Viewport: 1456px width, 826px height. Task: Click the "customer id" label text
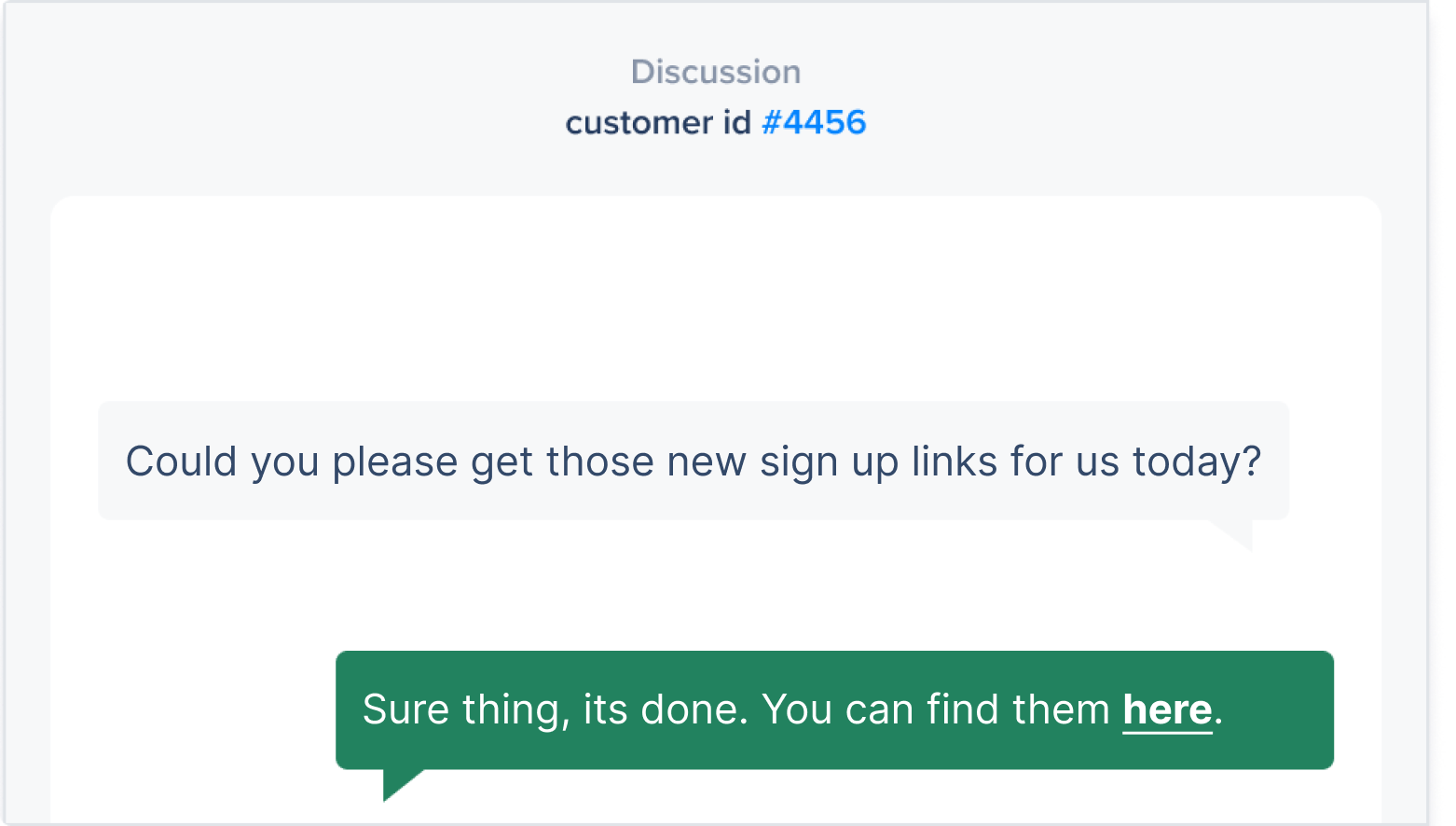pos(657,122)
